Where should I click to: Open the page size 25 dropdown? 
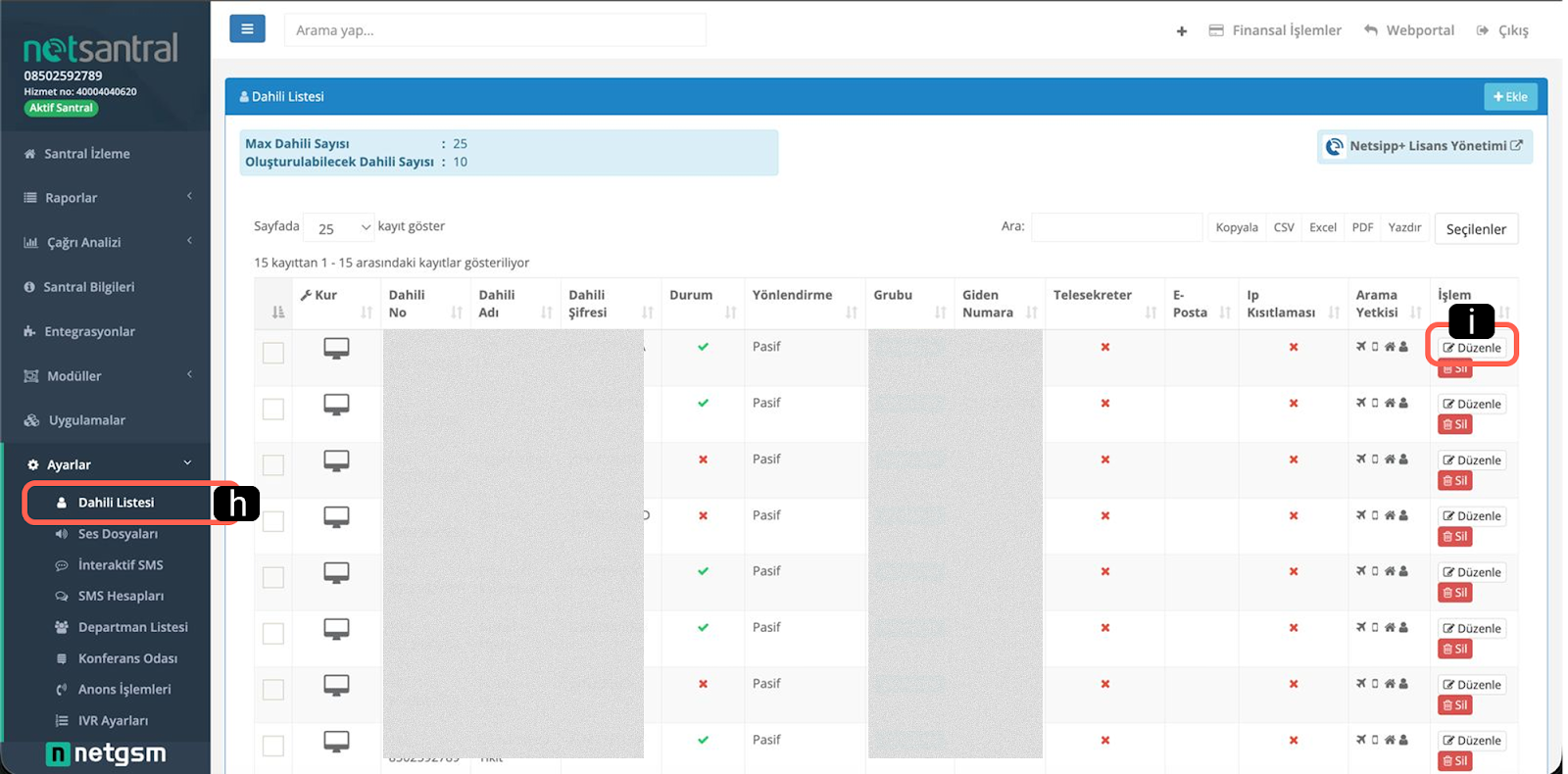coord(338,228)
